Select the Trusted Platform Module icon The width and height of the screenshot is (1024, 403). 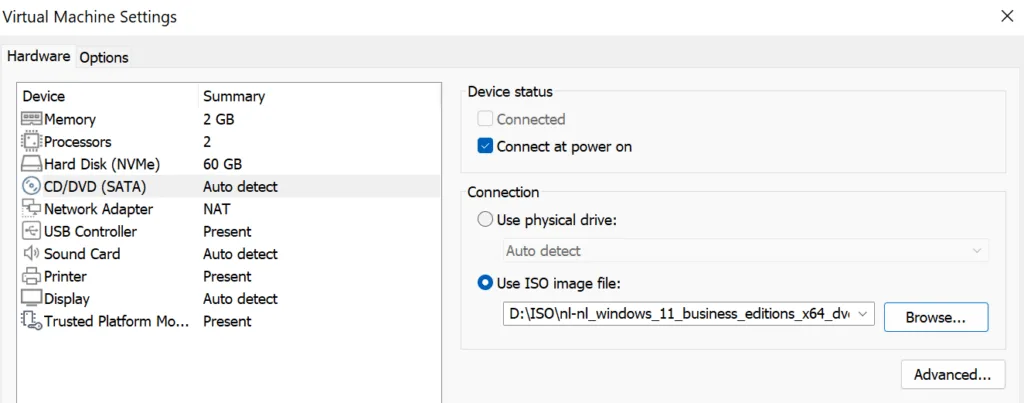pos(31,321)
